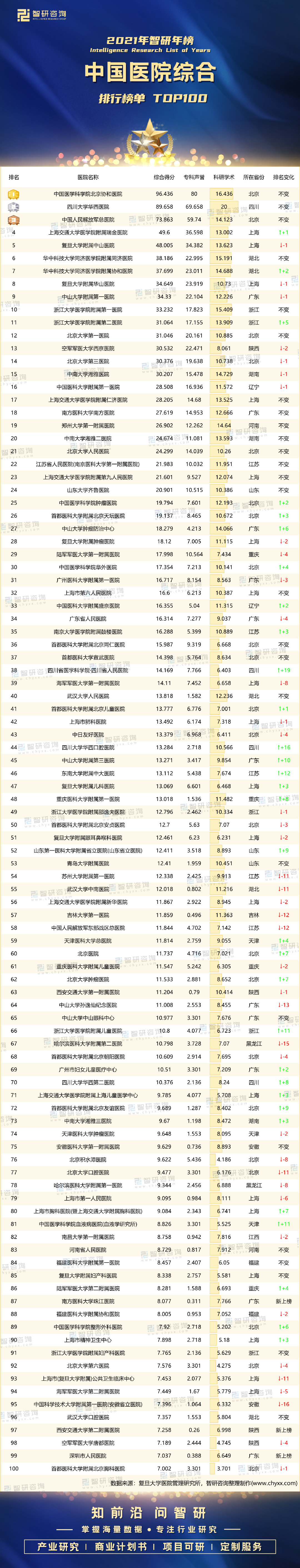
Task: Click hospital name 南昌大学第一附属医院
Action: tap(88, 1237)
